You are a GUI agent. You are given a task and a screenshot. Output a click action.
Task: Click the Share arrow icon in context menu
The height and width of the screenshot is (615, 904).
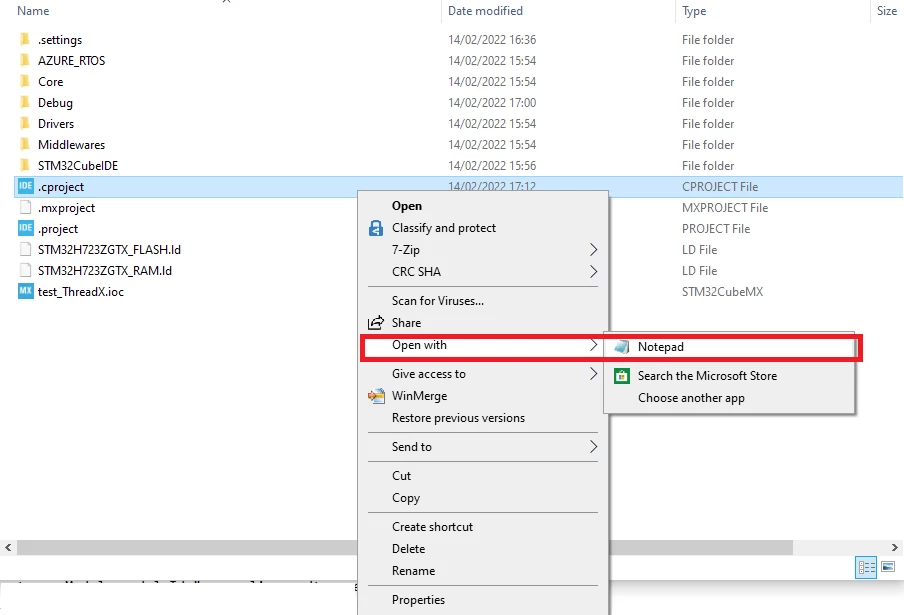pos(376,323)
